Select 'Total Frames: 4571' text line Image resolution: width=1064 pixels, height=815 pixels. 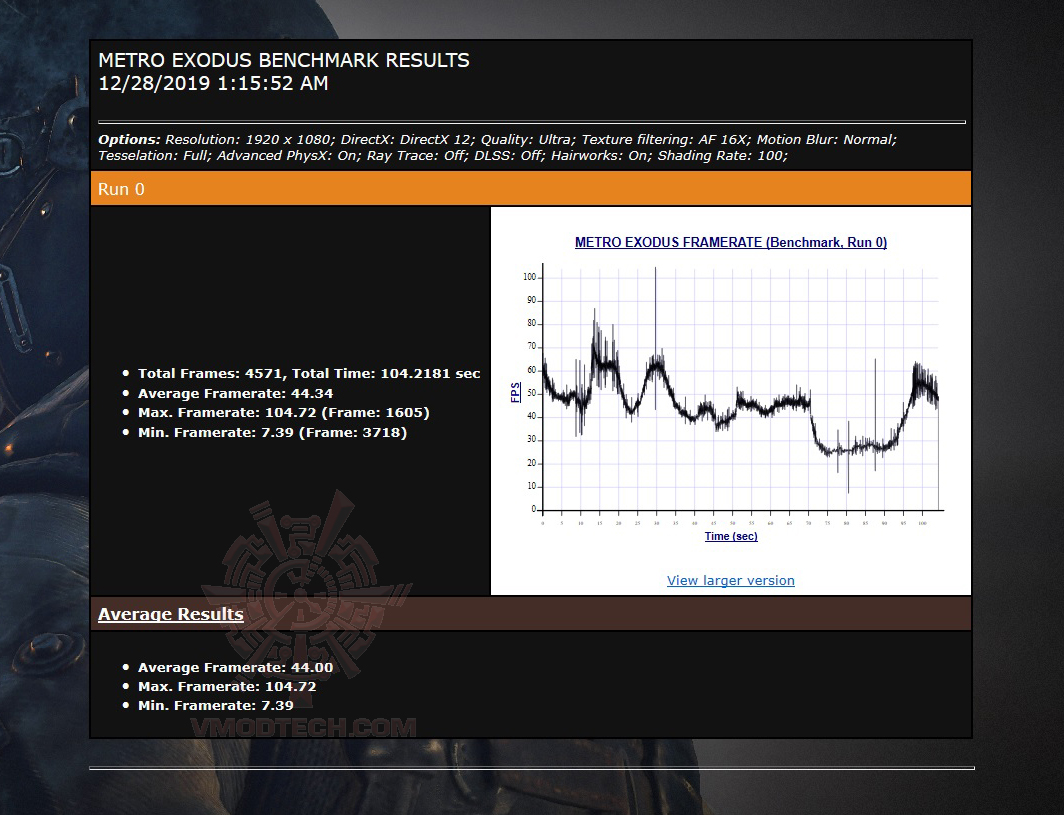(309, 373)
